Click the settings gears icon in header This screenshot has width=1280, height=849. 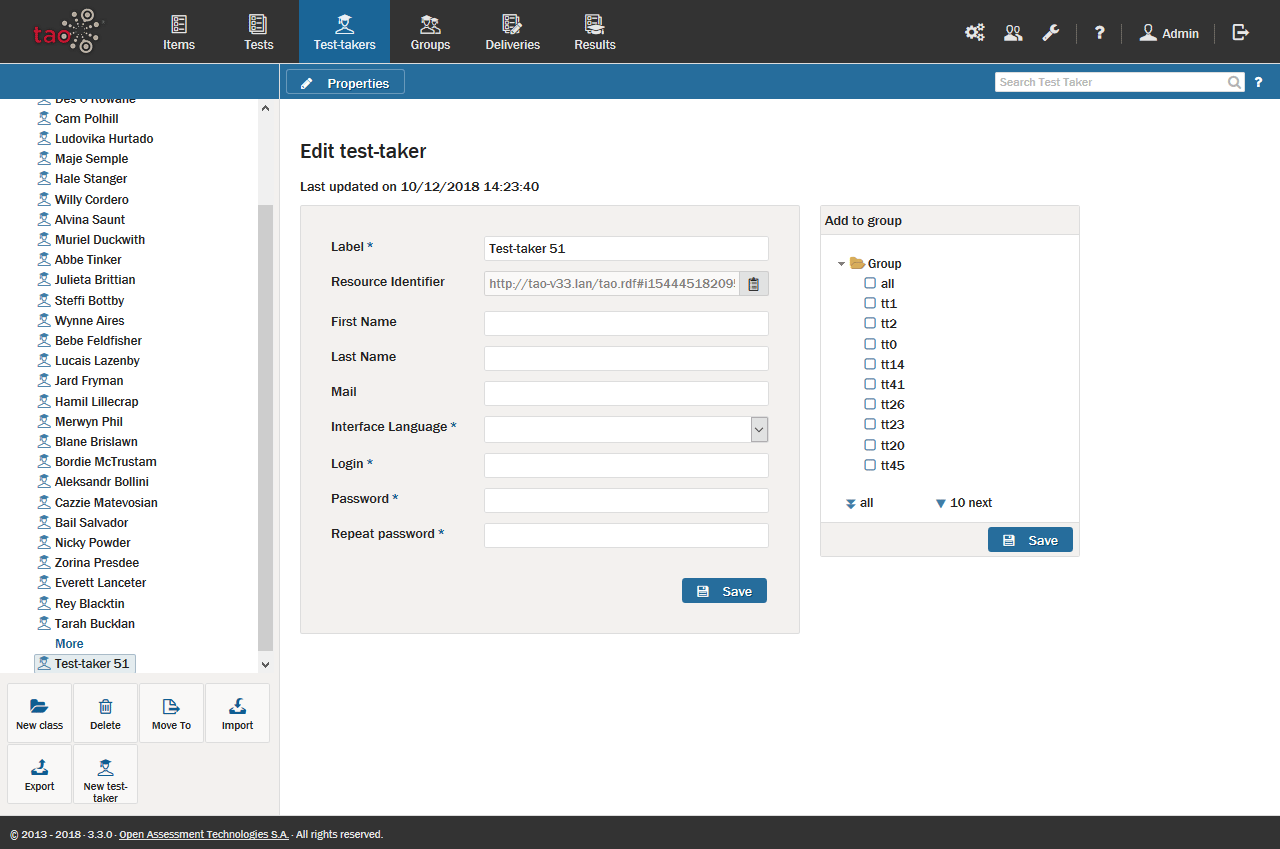click(974, 32)
